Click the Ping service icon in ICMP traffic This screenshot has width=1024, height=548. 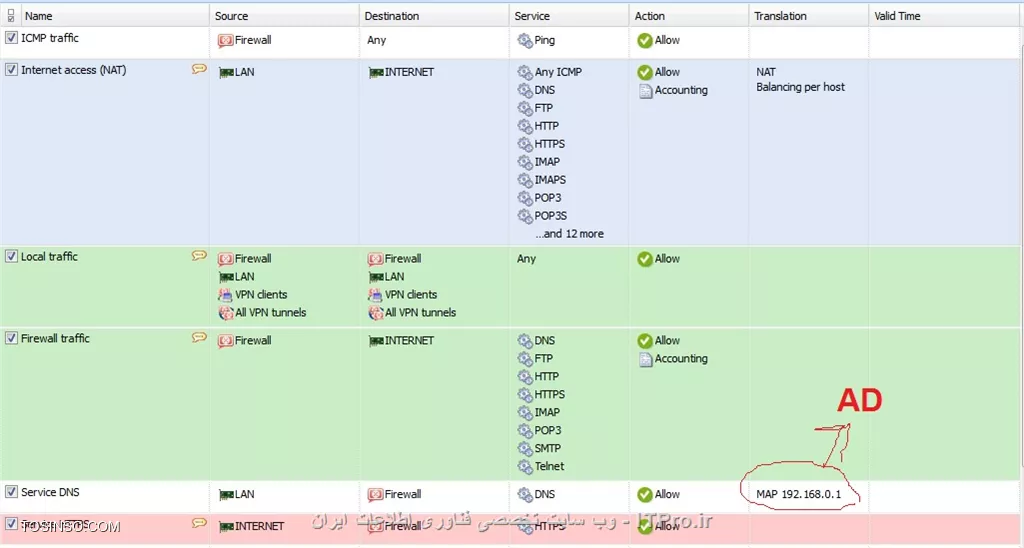[525, 40]
